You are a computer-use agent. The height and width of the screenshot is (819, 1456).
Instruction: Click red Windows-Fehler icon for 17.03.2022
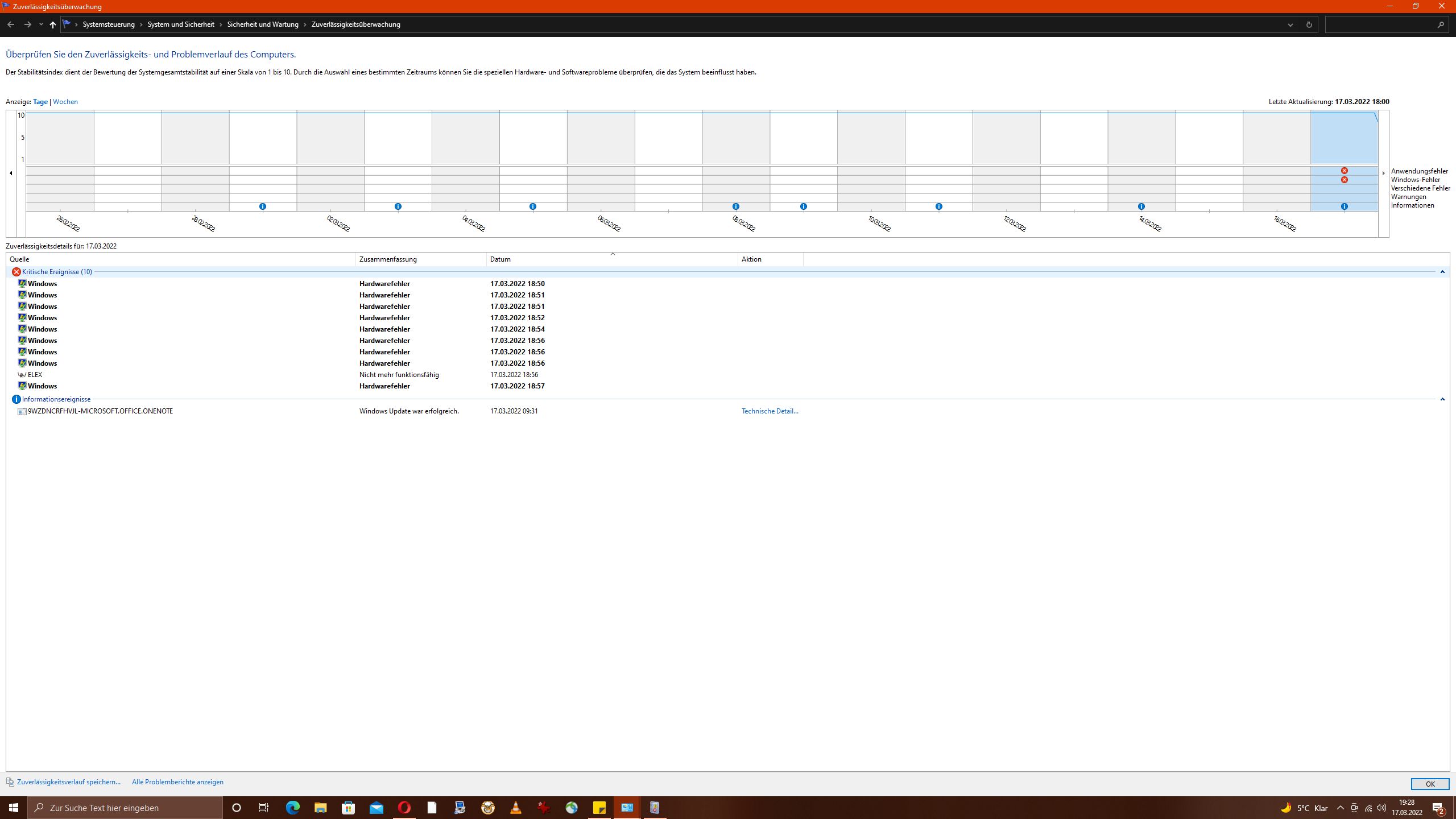(1344, 180)
